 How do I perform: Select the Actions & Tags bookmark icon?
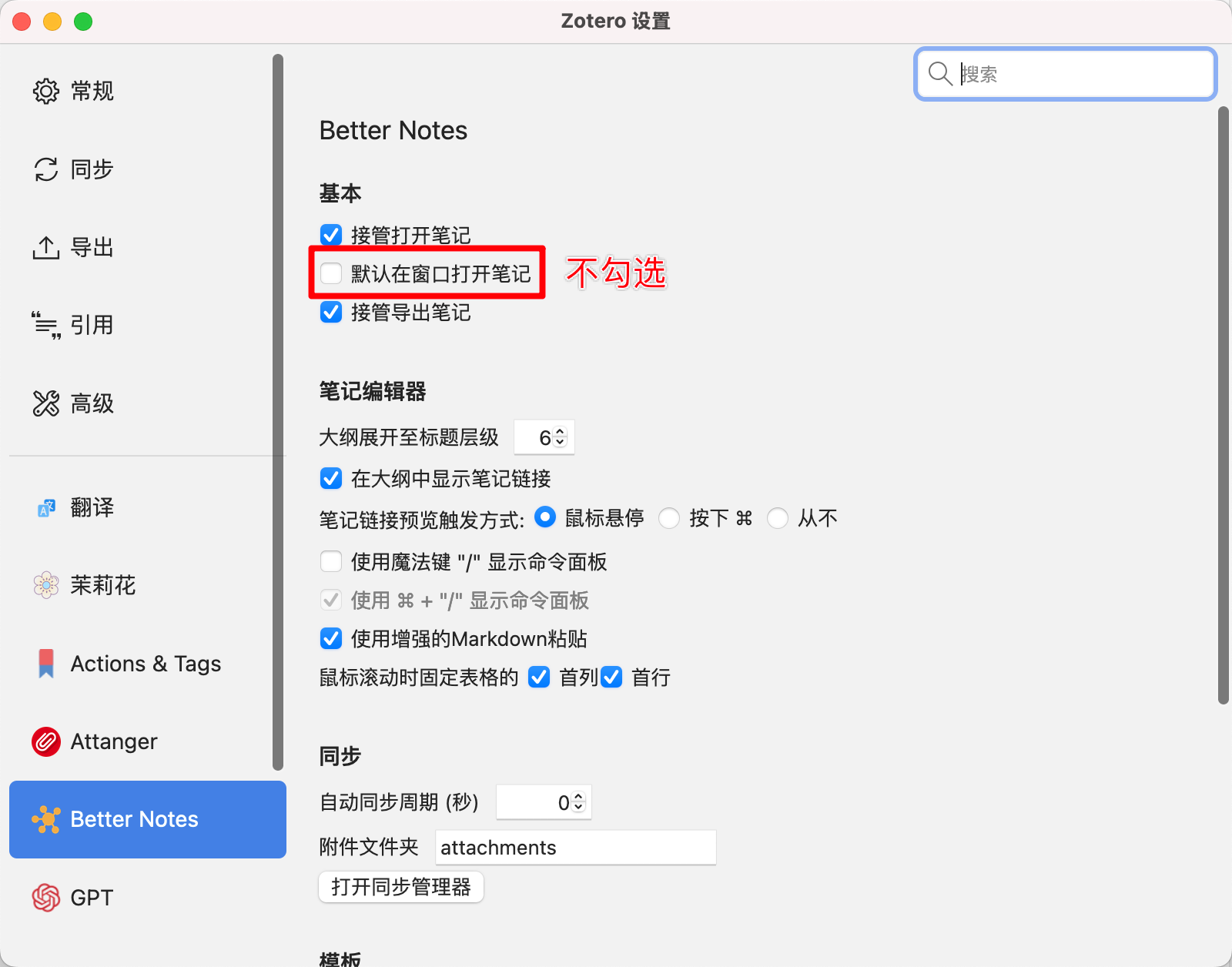[x=46, y=664]
